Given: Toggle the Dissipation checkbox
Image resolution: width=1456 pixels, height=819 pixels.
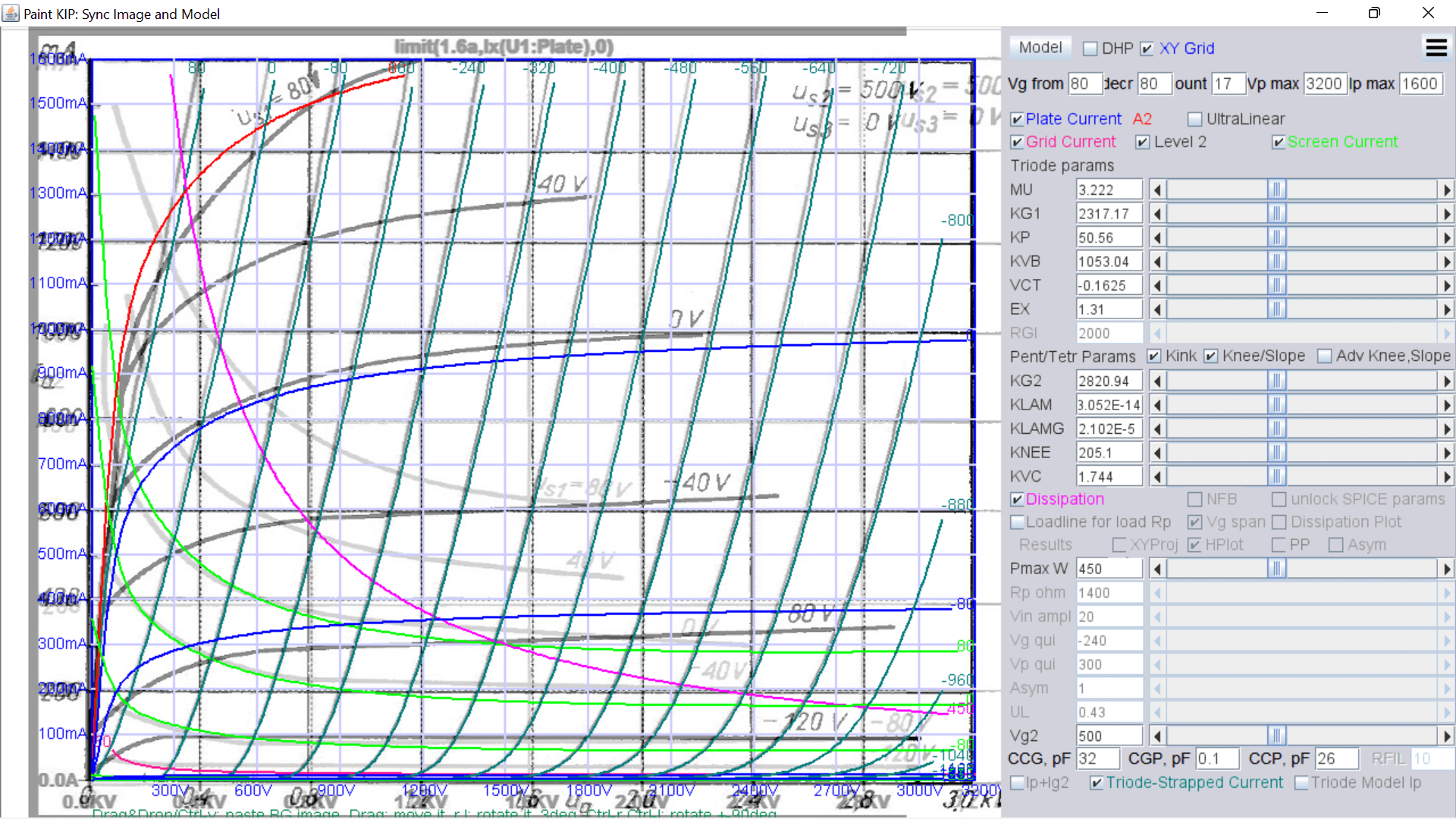Looking at the screenshot, I should [1018, 500].
